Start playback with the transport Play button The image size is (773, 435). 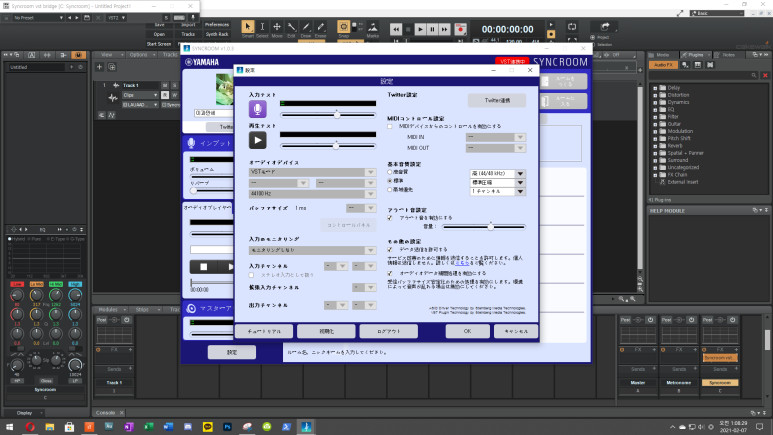420,30
